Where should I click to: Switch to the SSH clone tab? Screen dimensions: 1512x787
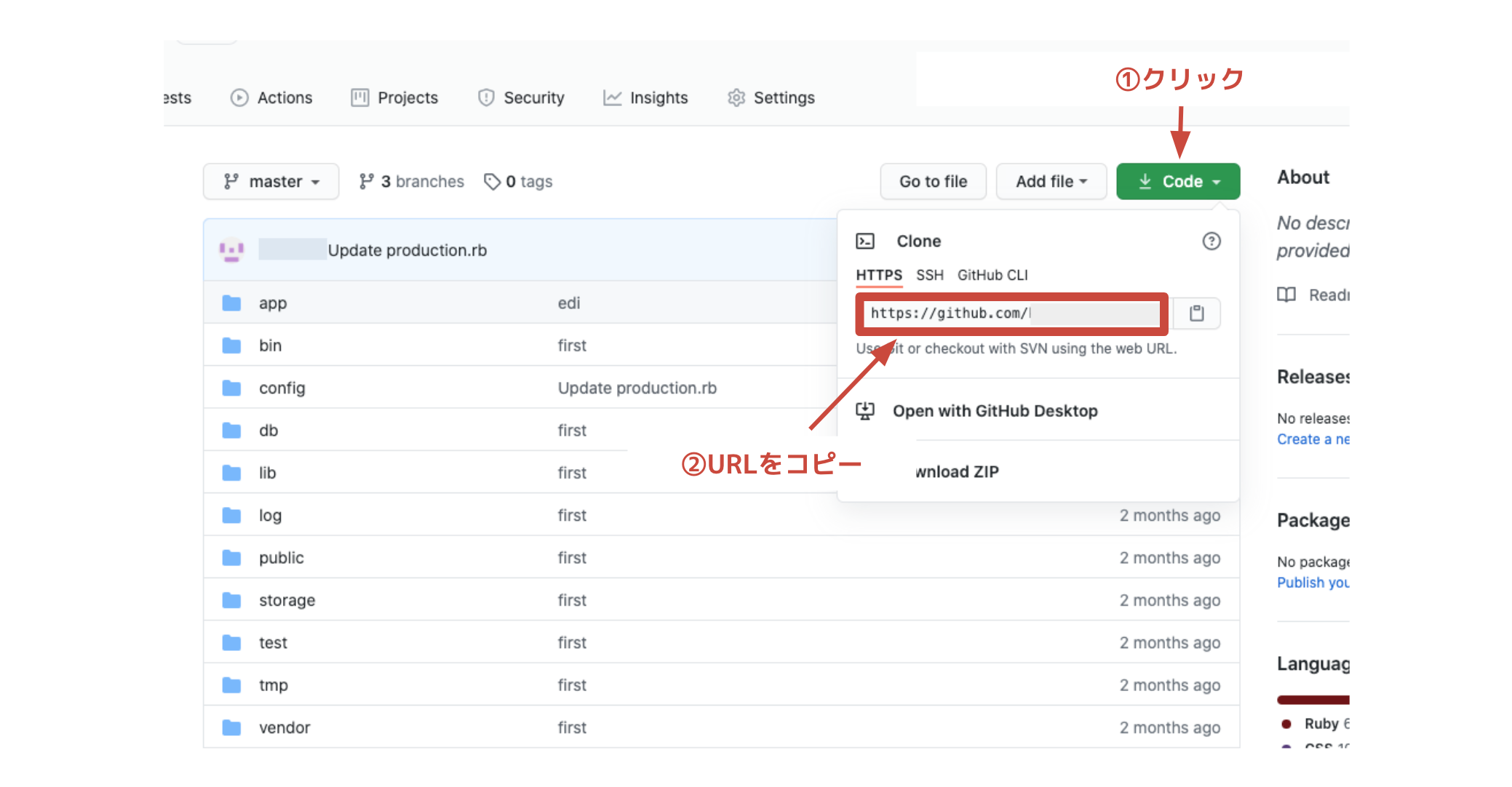pyautogui.click(x=929, y=275)
